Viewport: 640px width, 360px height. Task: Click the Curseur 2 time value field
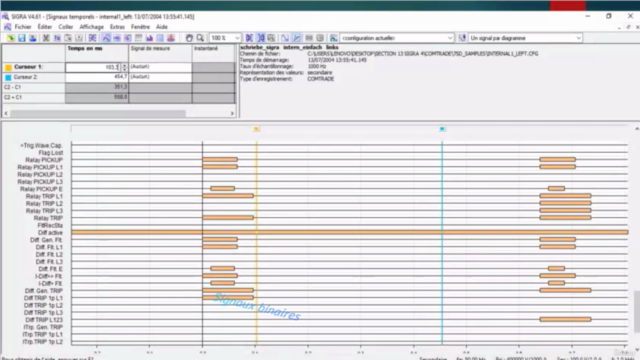click(97, 77)
